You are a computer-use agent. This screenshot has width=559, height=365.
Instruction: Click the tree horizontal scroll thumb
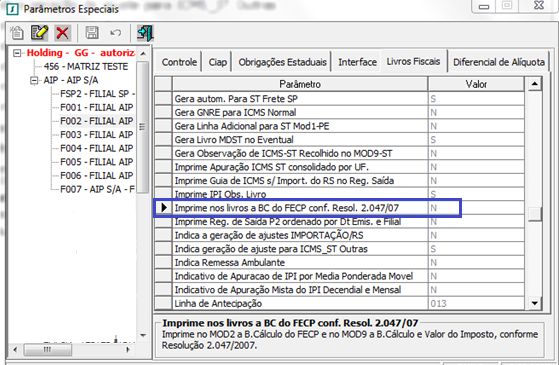47,350
